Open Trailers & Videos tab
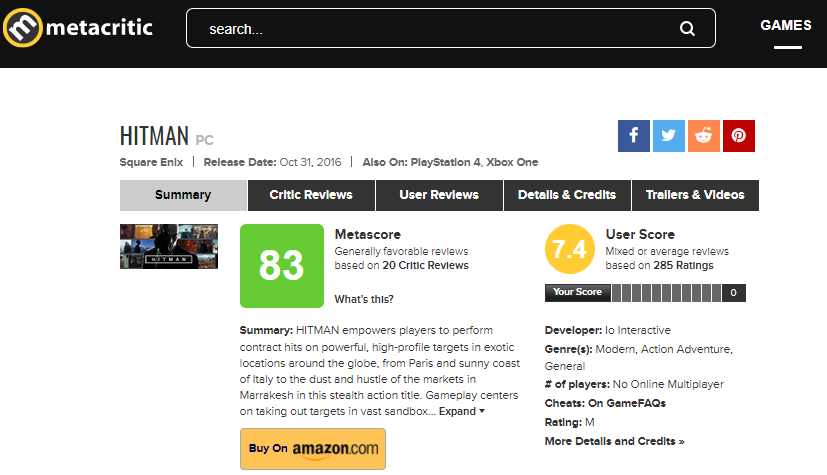 pos(695,195)
